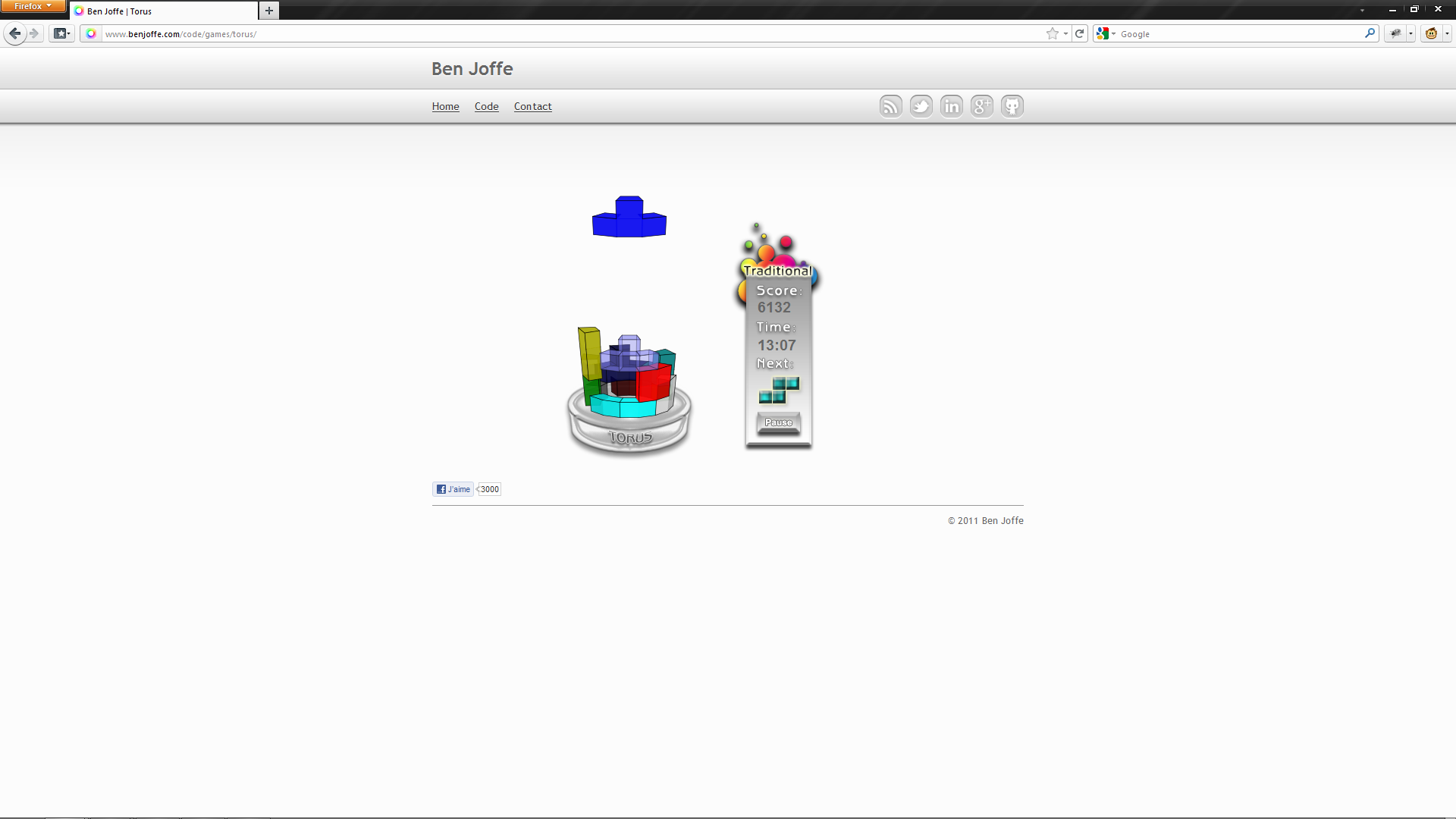Open the Code navigation link

click(486, 106)
